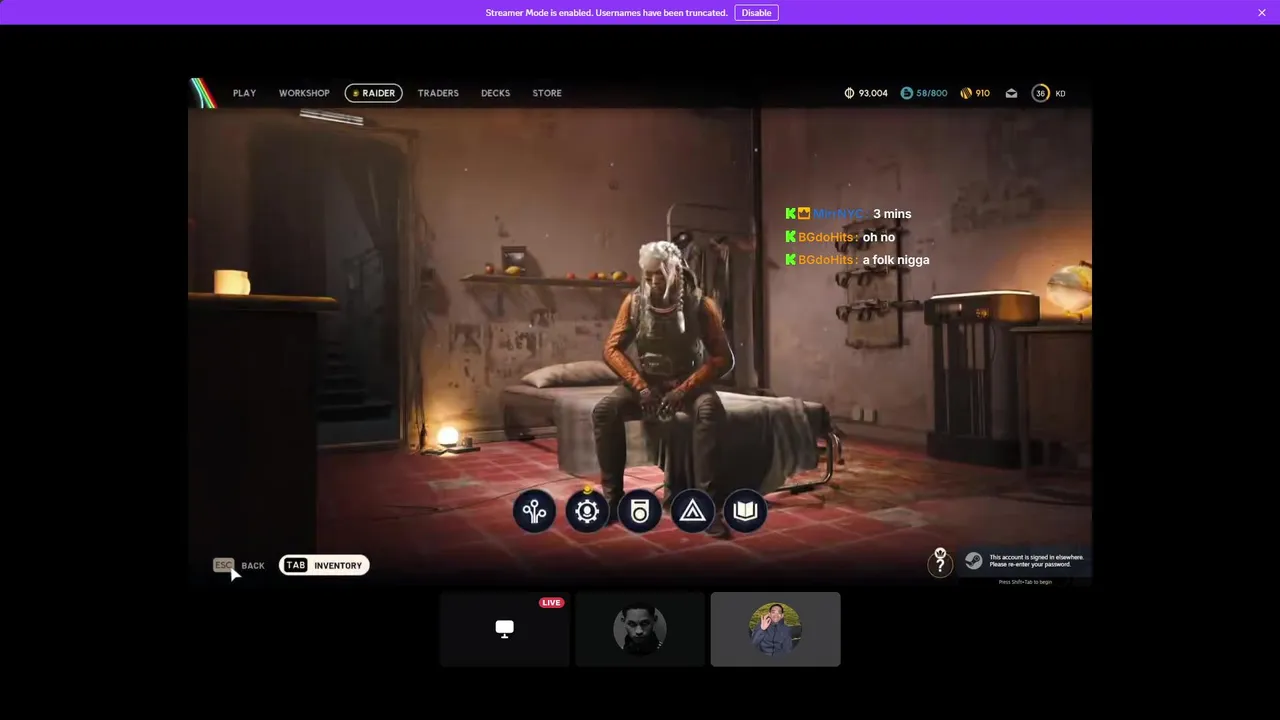The image size is (1280, 720).
Task: Click the badge emblem round icon
Action: [x=640, y=512]
